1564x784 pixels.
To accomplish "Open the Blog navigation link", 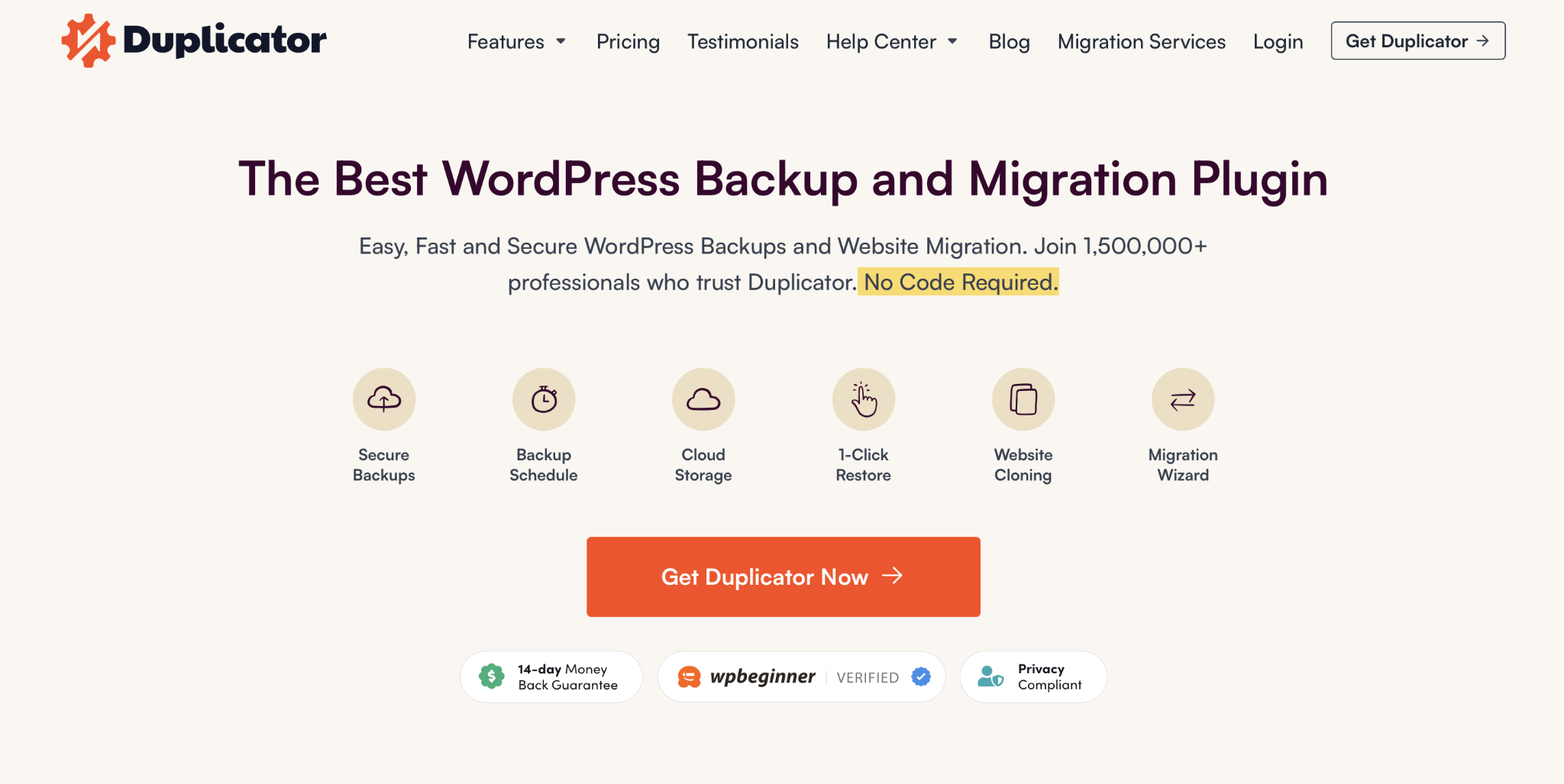I will 1009,41.
